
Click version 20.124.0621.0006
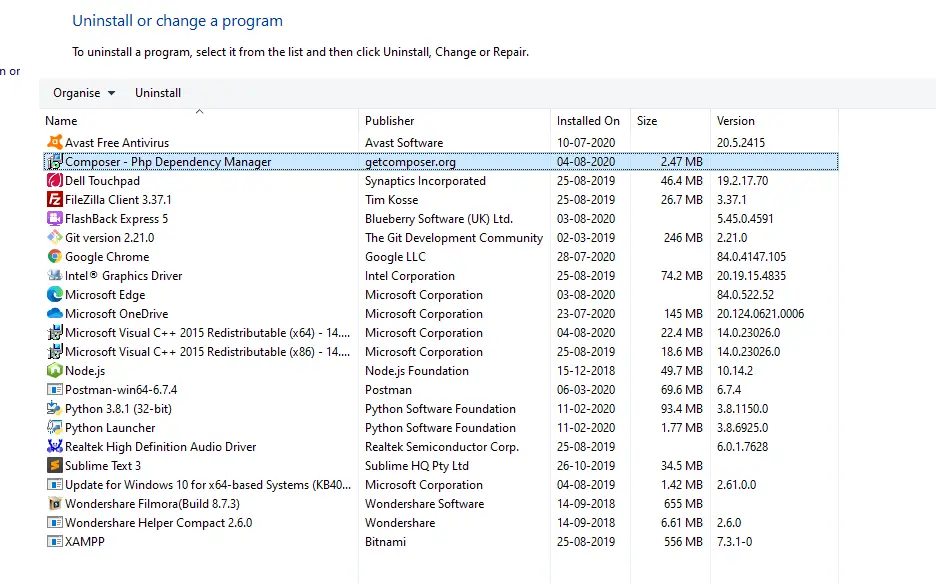(x=760, y=313)
